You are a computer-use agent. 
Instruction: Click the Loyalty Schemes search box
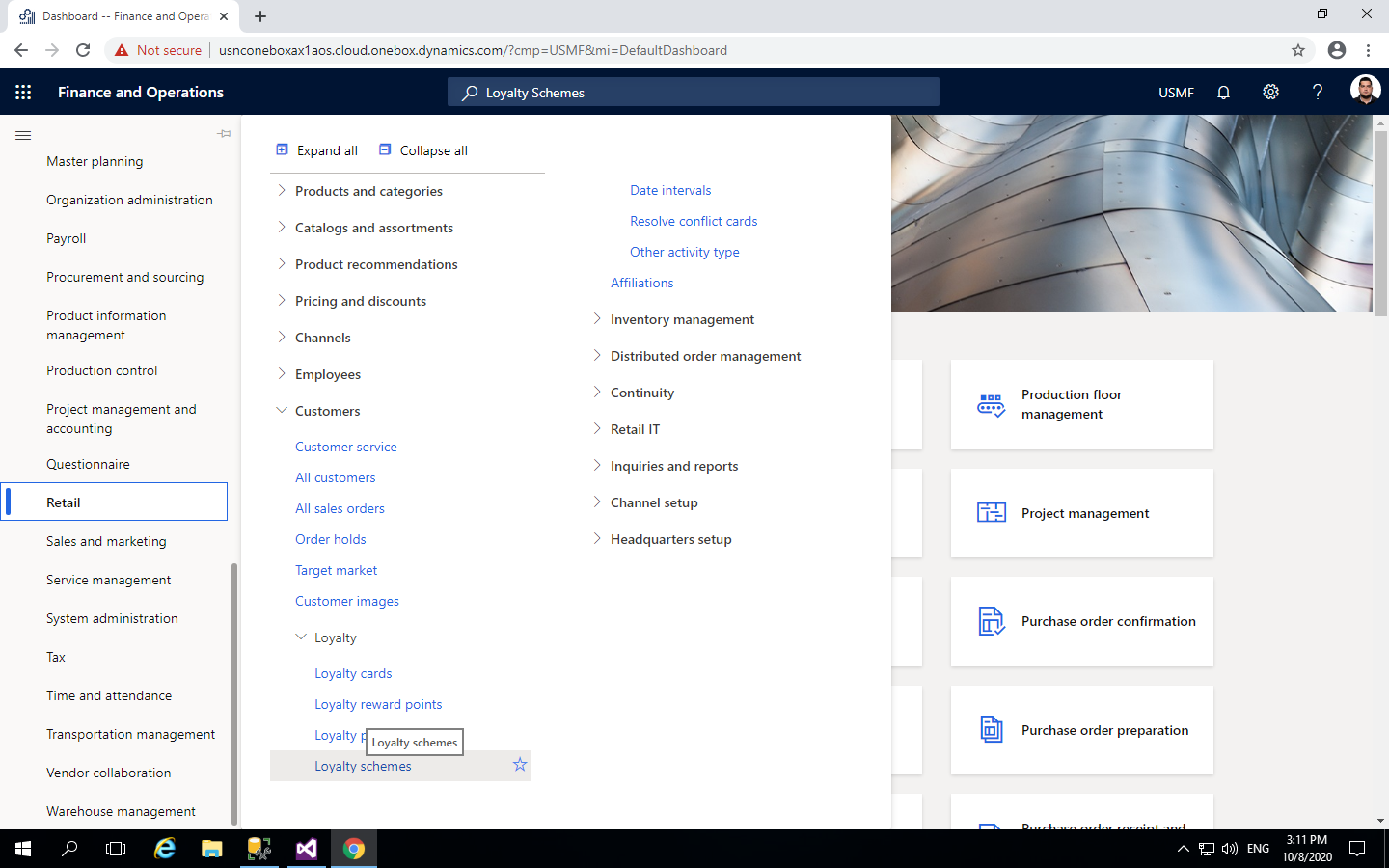(x=693, y=92)
